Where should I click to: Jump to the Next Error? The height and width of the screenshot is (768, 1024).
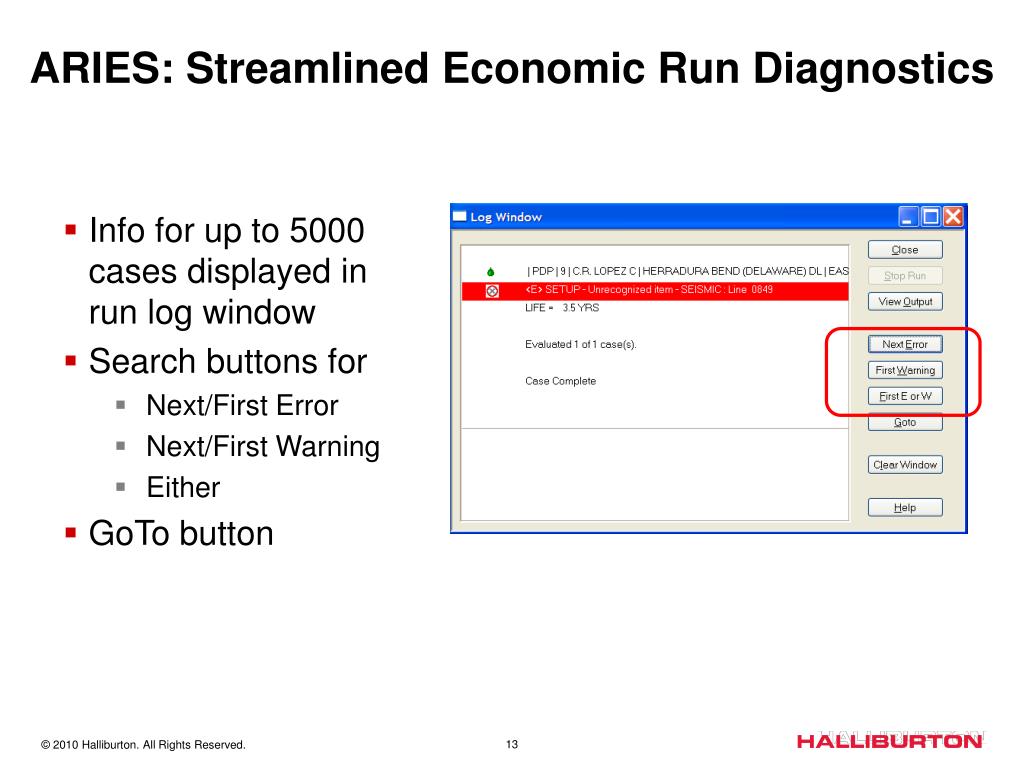[x=904, y=344]
